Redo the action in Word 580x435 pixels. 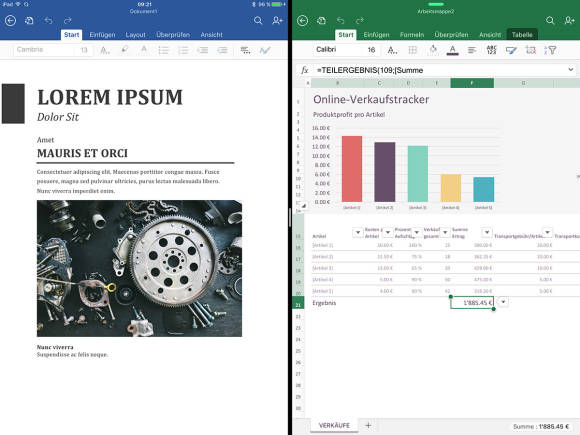pos(67,20)
